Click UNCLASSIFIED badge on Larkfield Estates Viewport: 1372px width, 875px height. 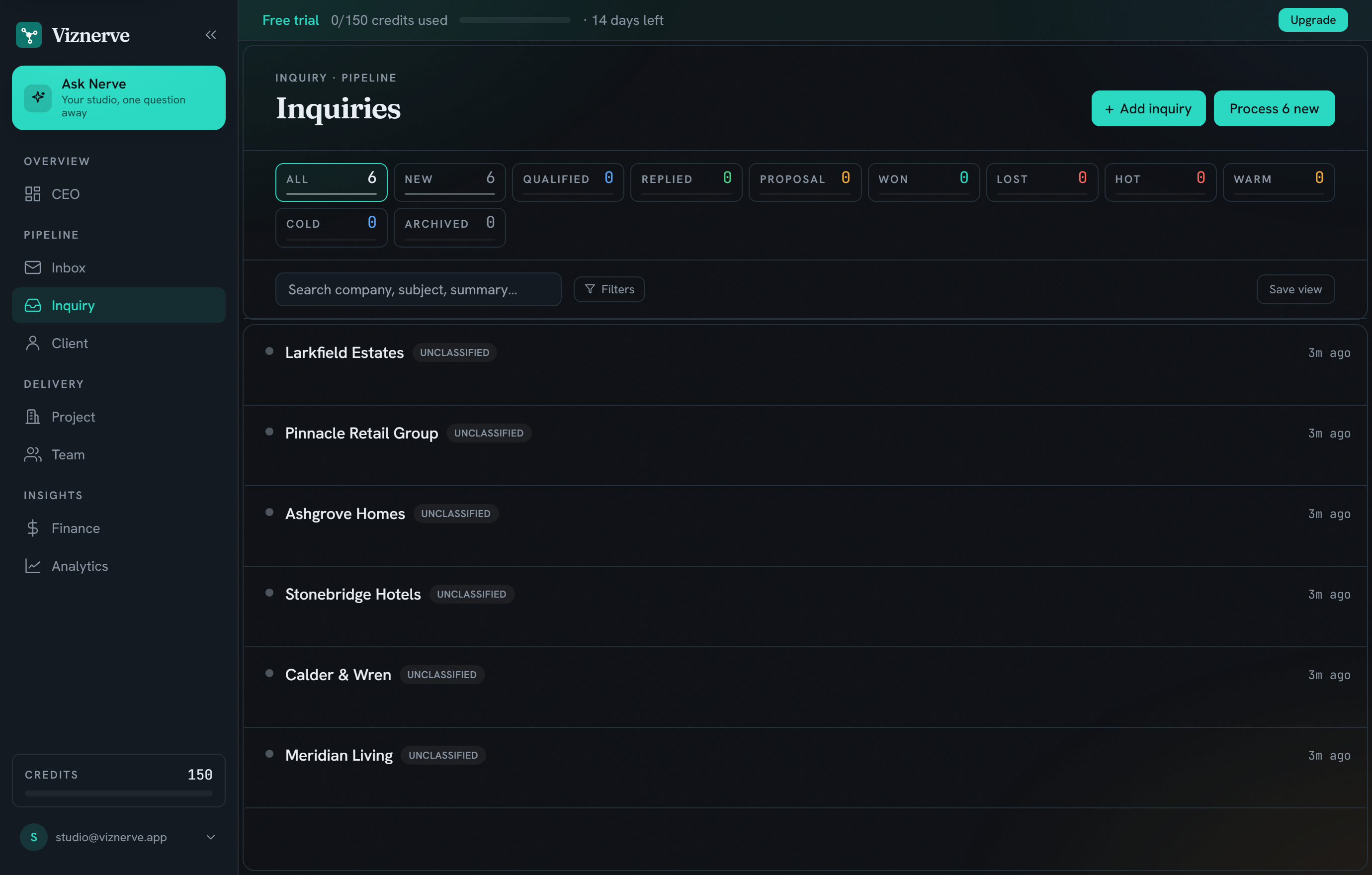[x=454, y=352]
